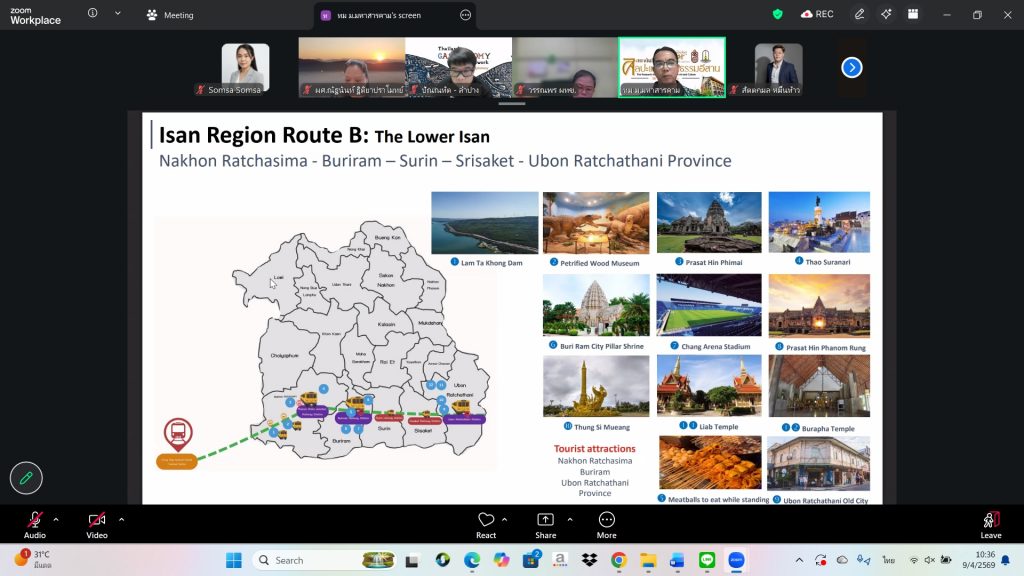Screen dimensions: 1024x576
Task: Leave the meeting
Action: (990, 524)
